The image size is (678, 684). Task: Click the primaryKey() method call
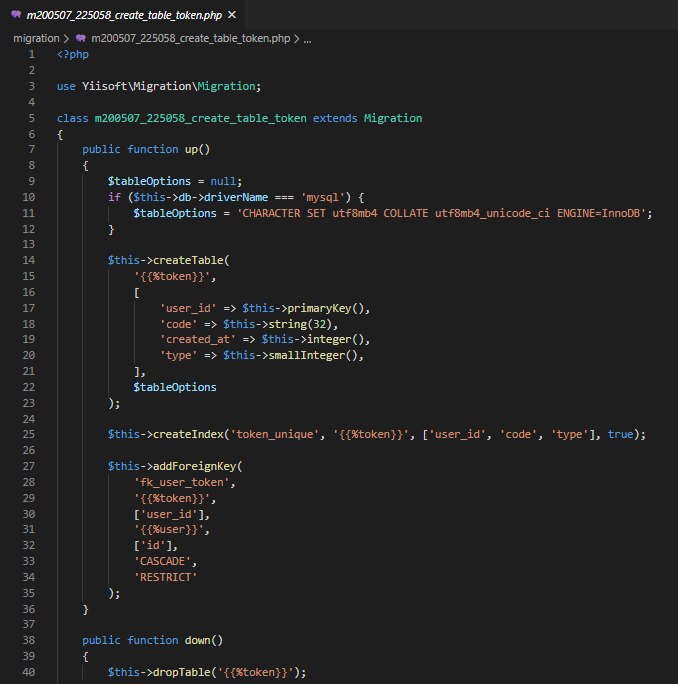click(x=325, y=308)
